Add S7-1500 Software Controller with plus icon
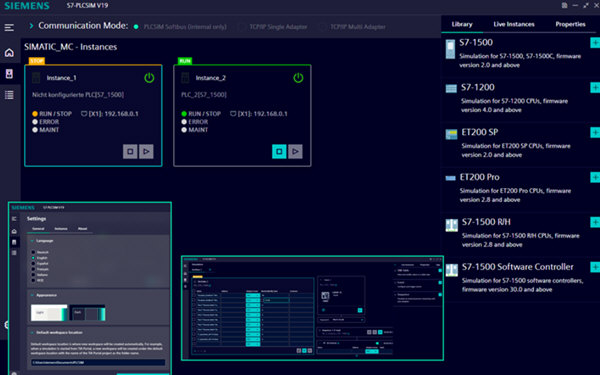The image size is (600, 375). 595,267
